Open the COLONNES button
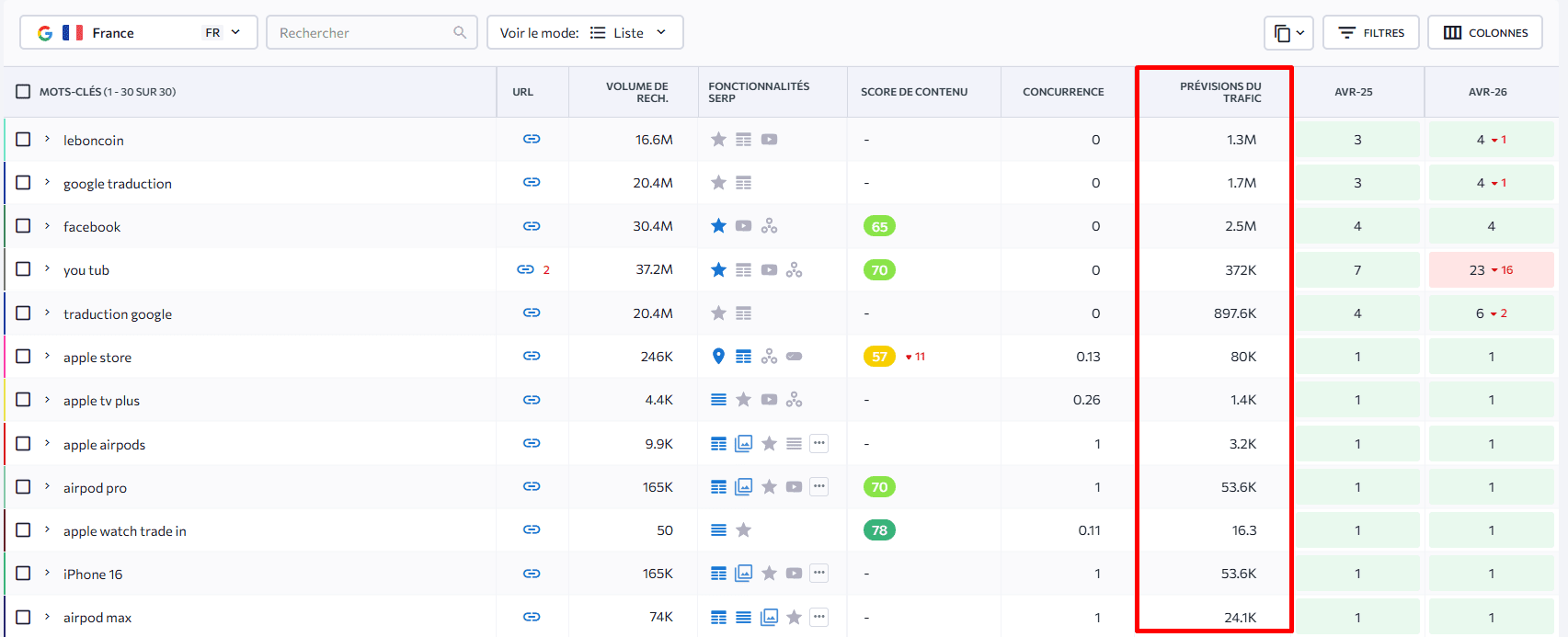 (1485, 32)
